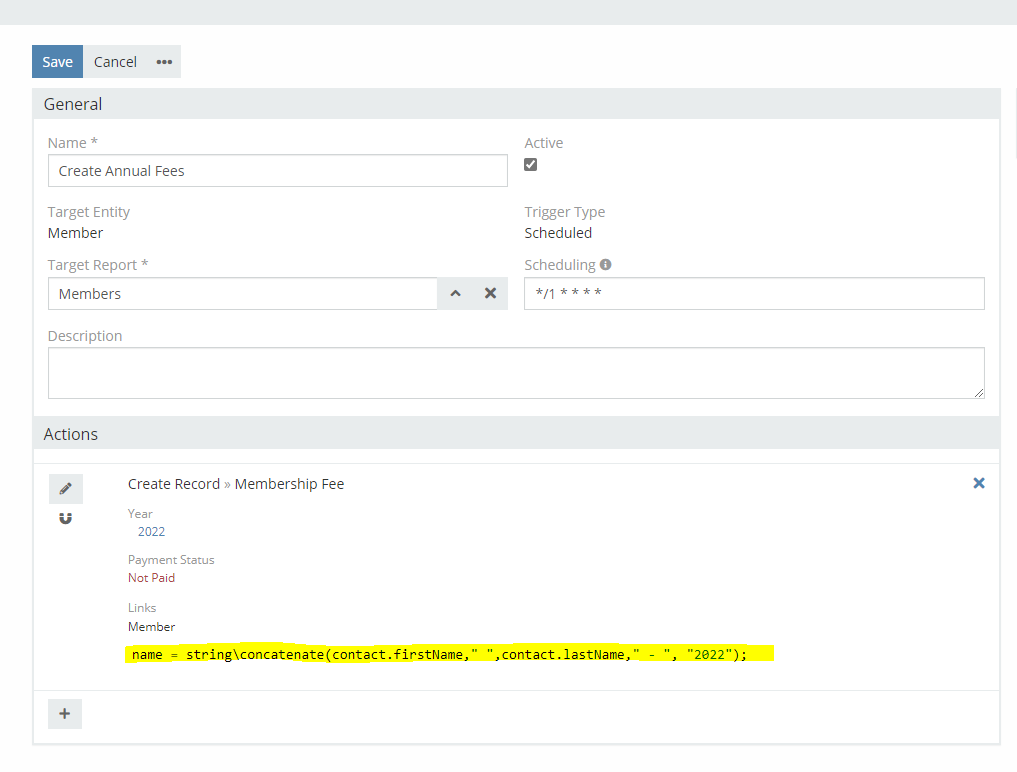Click the 'Create Record » Membership Fee' title

point(236,484)
